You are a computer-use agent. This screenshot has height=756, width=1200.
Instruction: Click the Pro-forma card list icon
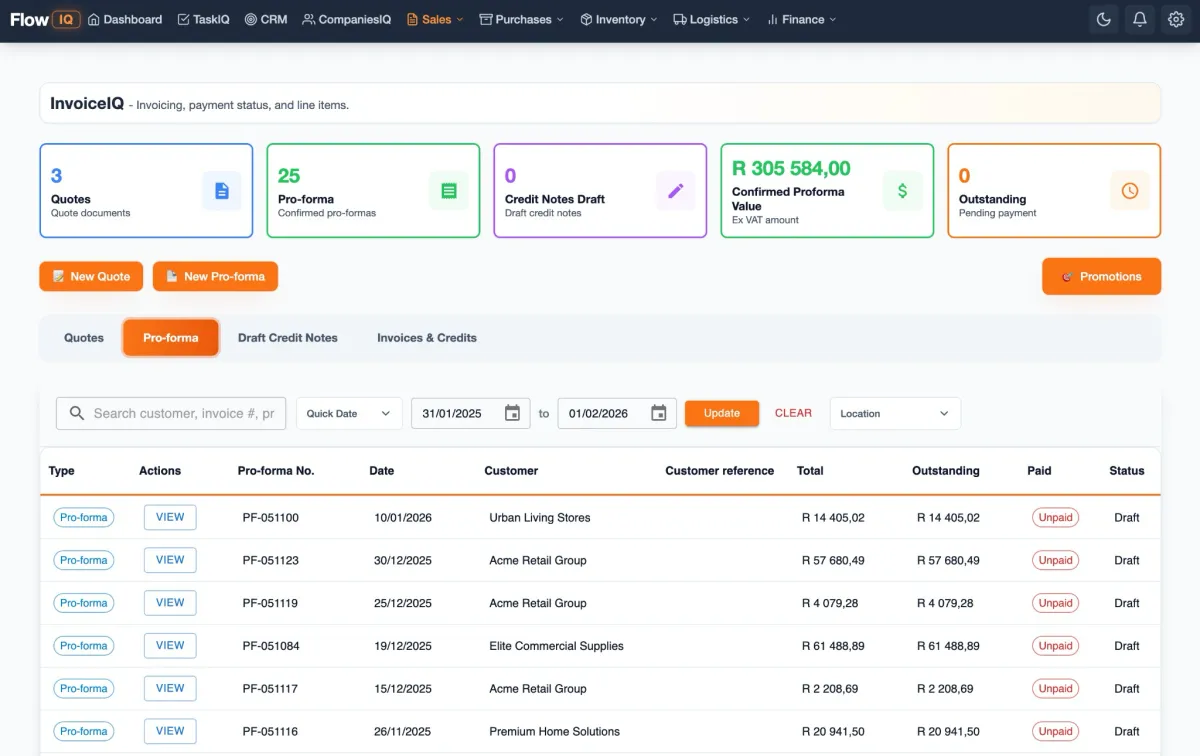(449, 190)
